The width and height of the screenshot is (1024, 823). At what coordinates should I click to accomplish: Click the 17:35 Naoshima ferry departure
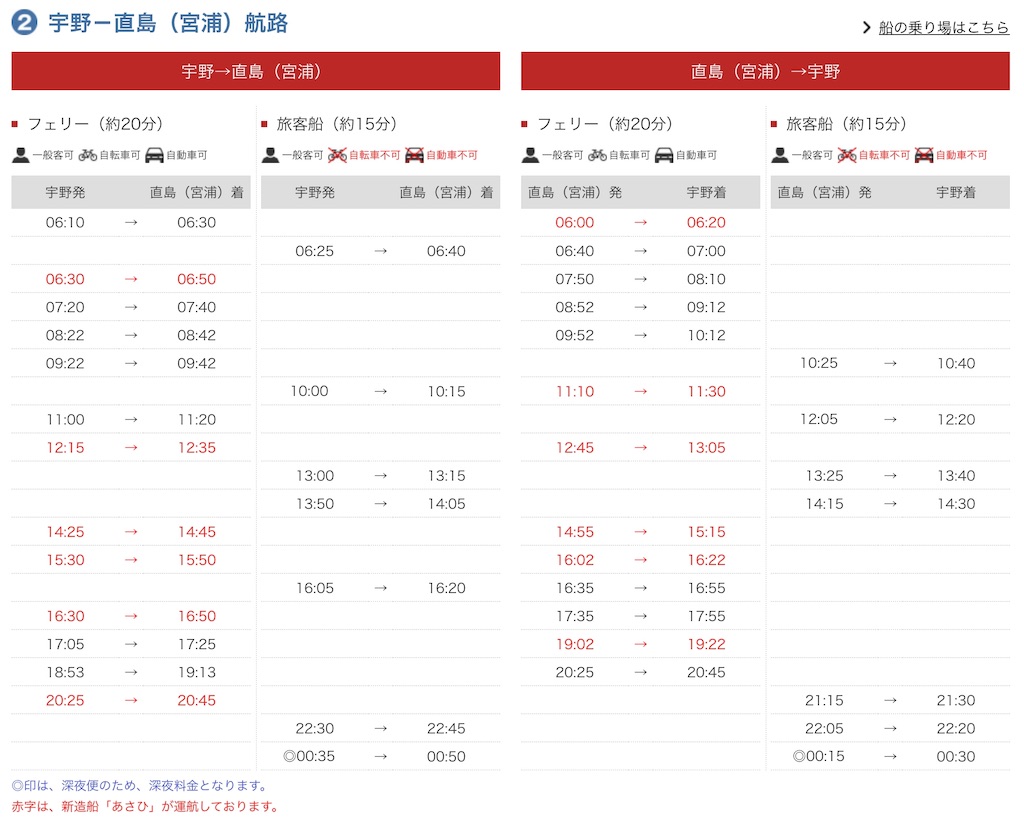[x=575, y=617]
